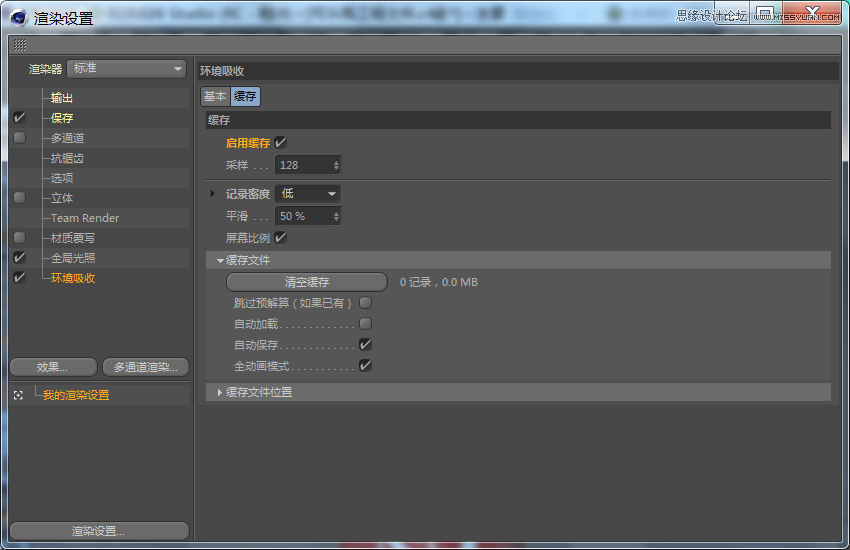Expand the 记录密度 disclosure triangle

212,193
